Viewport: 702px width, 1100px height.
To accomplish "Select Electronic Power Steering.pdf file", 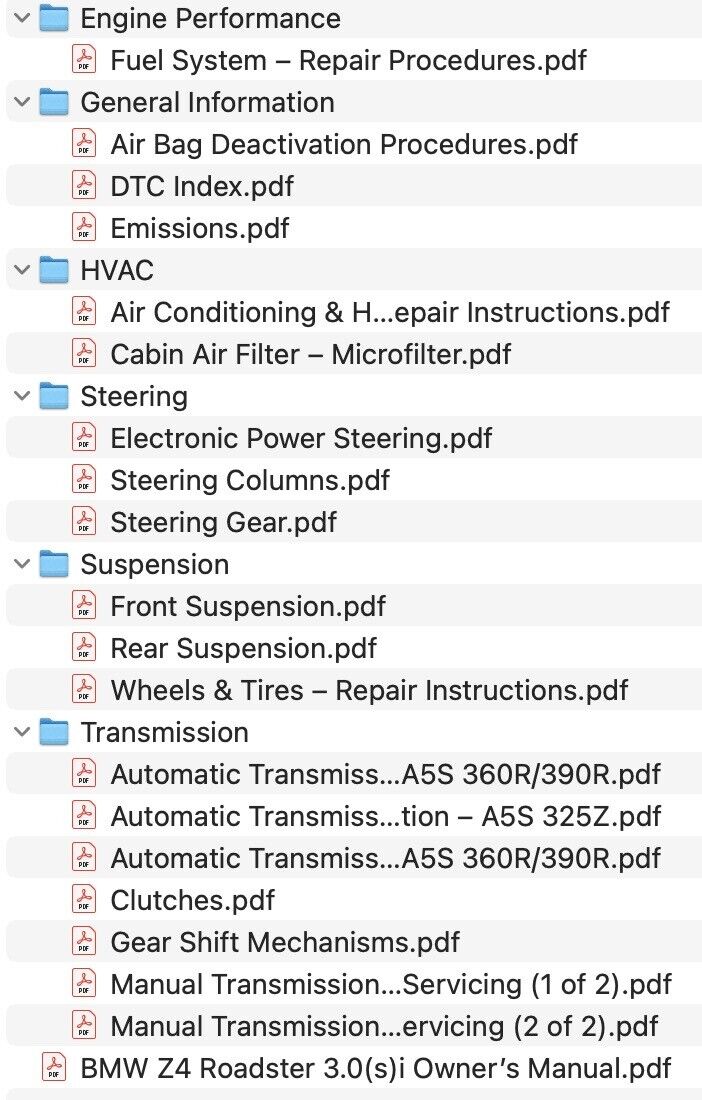I will click(x=300, y=438).
